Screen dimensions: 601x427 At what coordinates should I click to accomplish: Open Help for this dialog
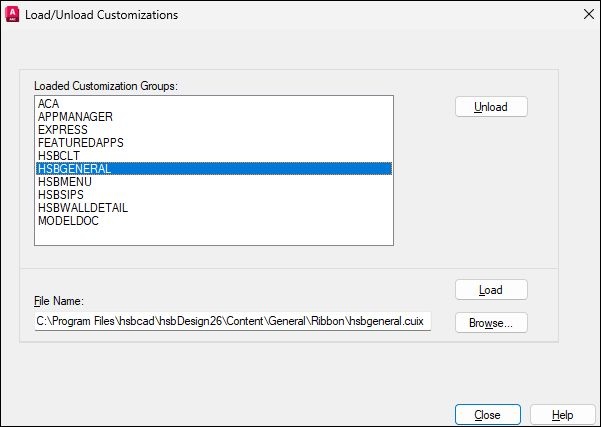(562, 415)
